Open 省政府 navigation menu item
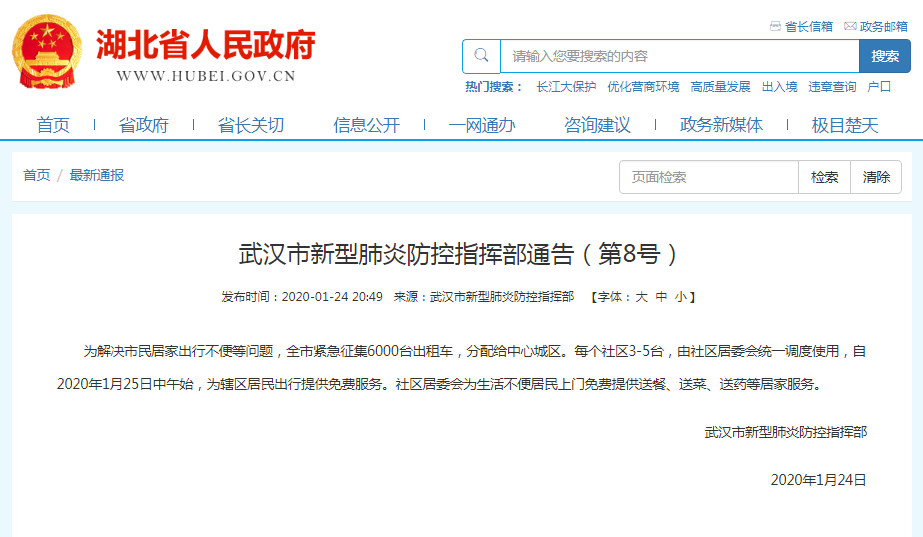Viewport: 923px width, 537px height. coord(144,125)
